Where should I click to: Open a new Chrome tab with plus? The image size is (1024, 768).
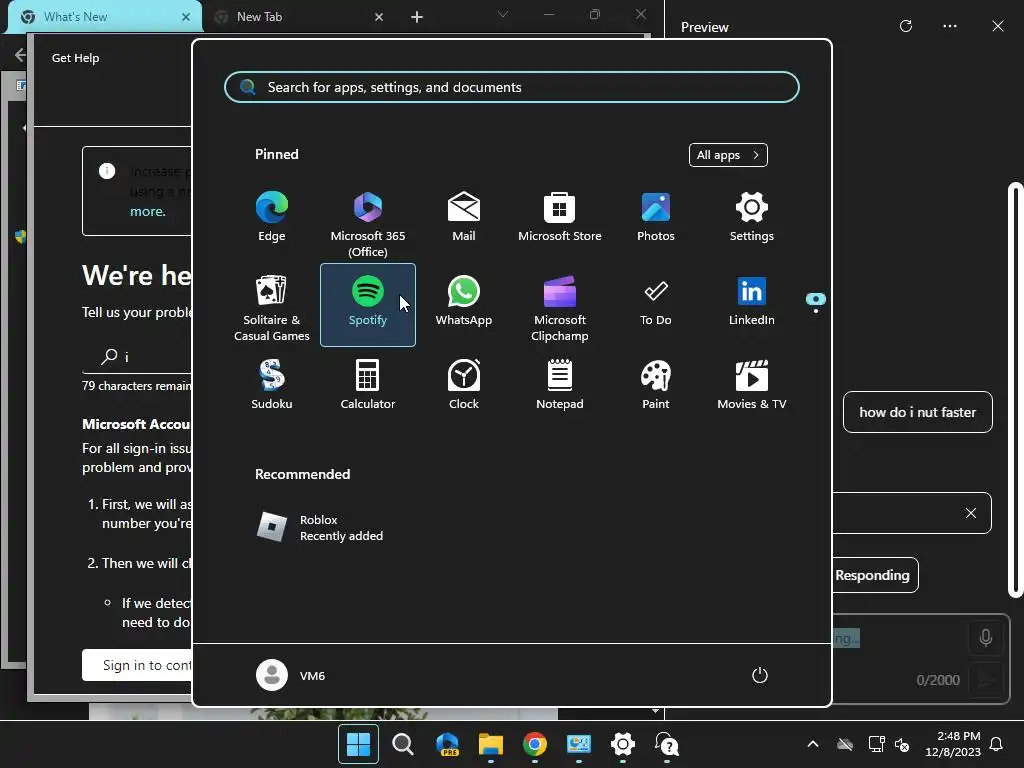pyautogui.click(x=417, y=17)
